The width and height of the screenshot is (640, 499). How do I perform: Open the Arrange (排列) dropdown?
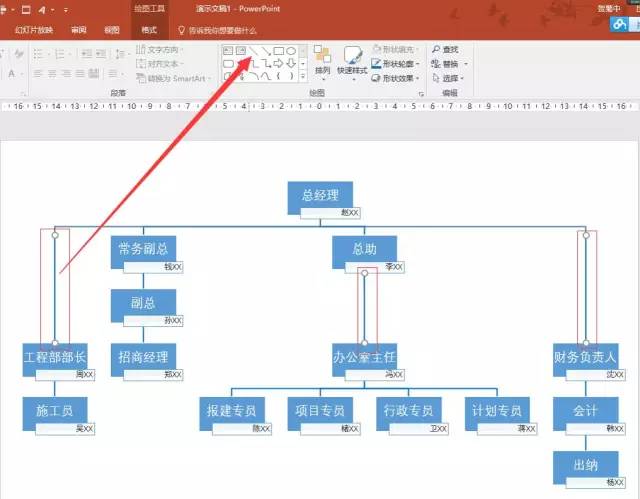[x=322, y=62]
